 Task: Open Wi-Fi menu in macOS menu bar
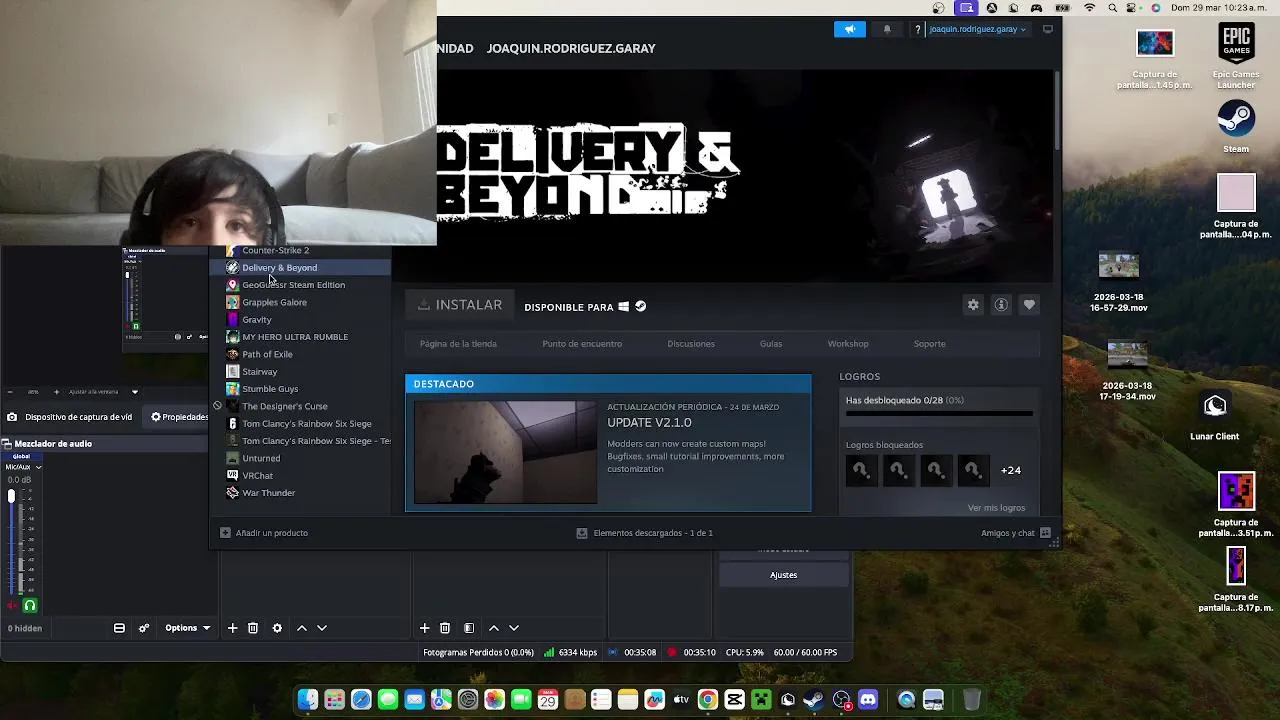(x=1090, y=8)
